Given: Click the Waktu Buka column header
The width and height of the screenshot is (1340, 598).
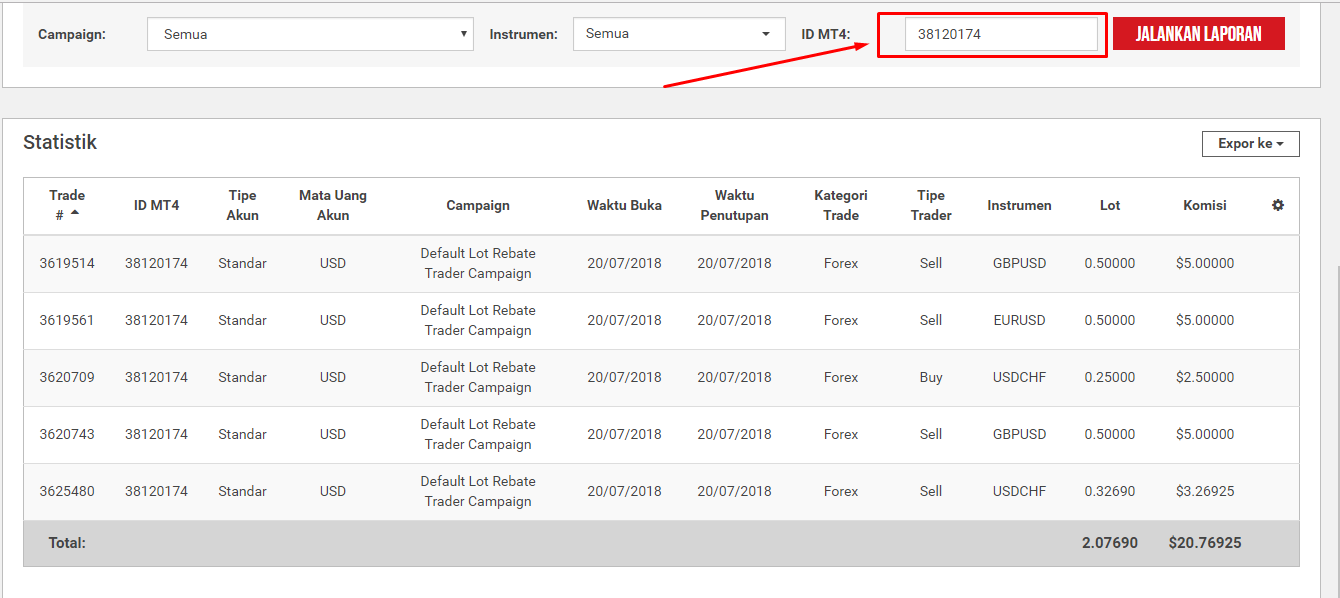Looking at the screenshot, I should click(x=624, y=205).
